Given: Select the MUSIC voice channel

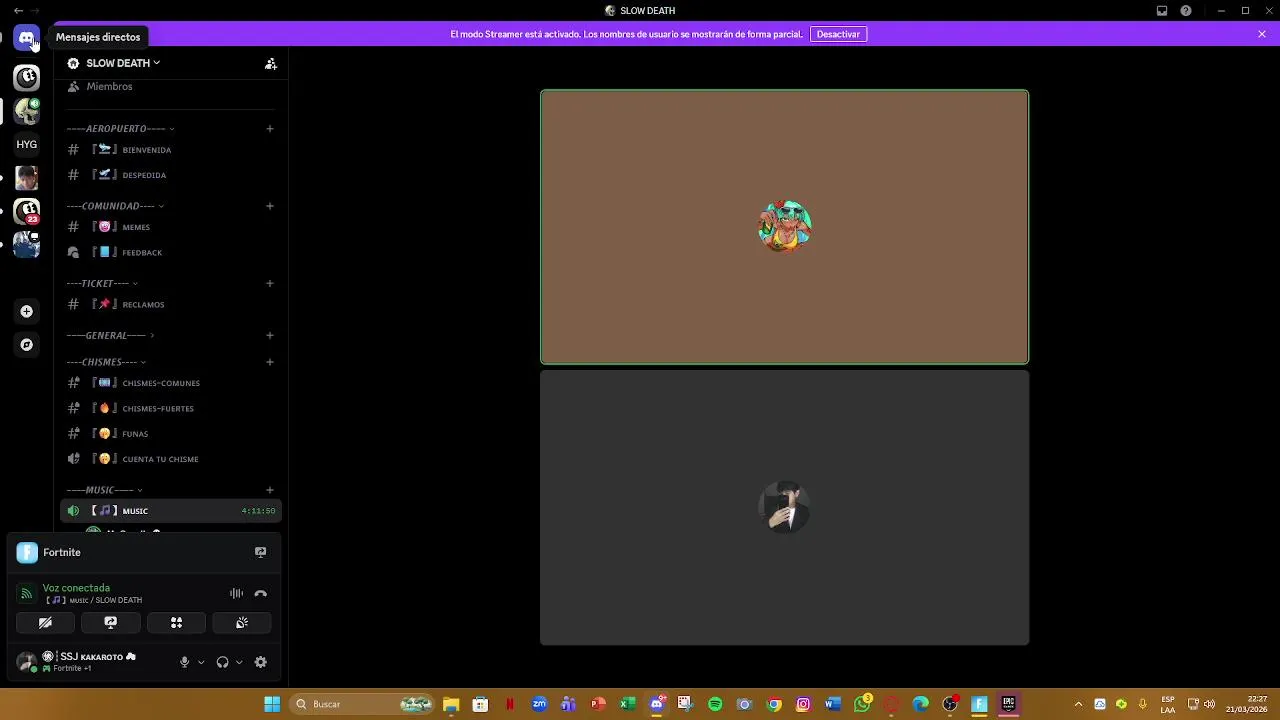Looking at the screenshot, I should pos(170,511).
